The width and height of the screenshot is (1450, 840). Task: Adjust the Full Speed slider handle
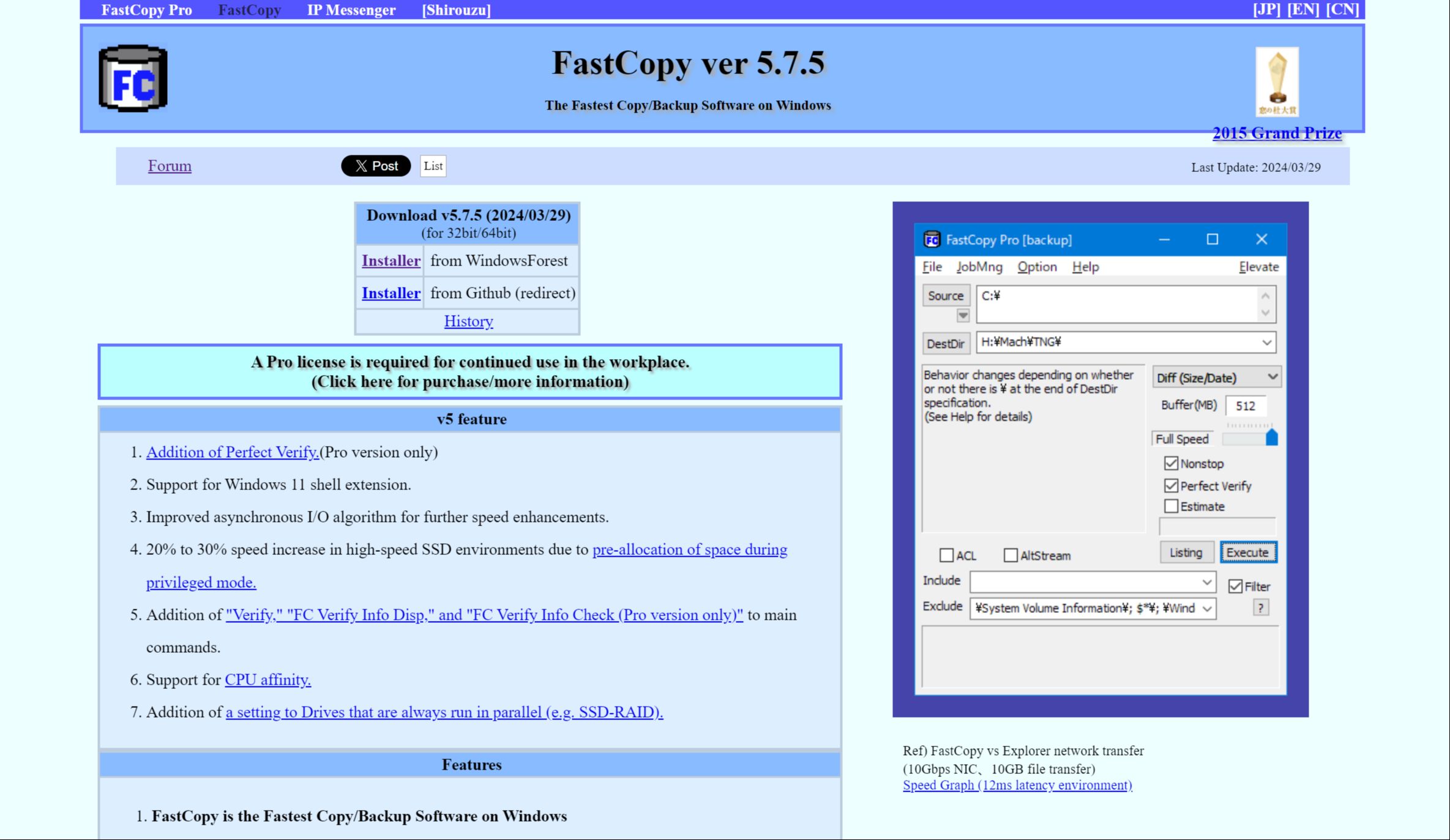1271,437
